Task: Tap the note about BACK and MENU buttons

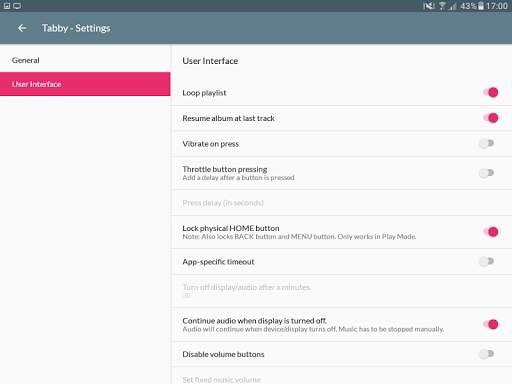Action: click(x=299, y=237)
